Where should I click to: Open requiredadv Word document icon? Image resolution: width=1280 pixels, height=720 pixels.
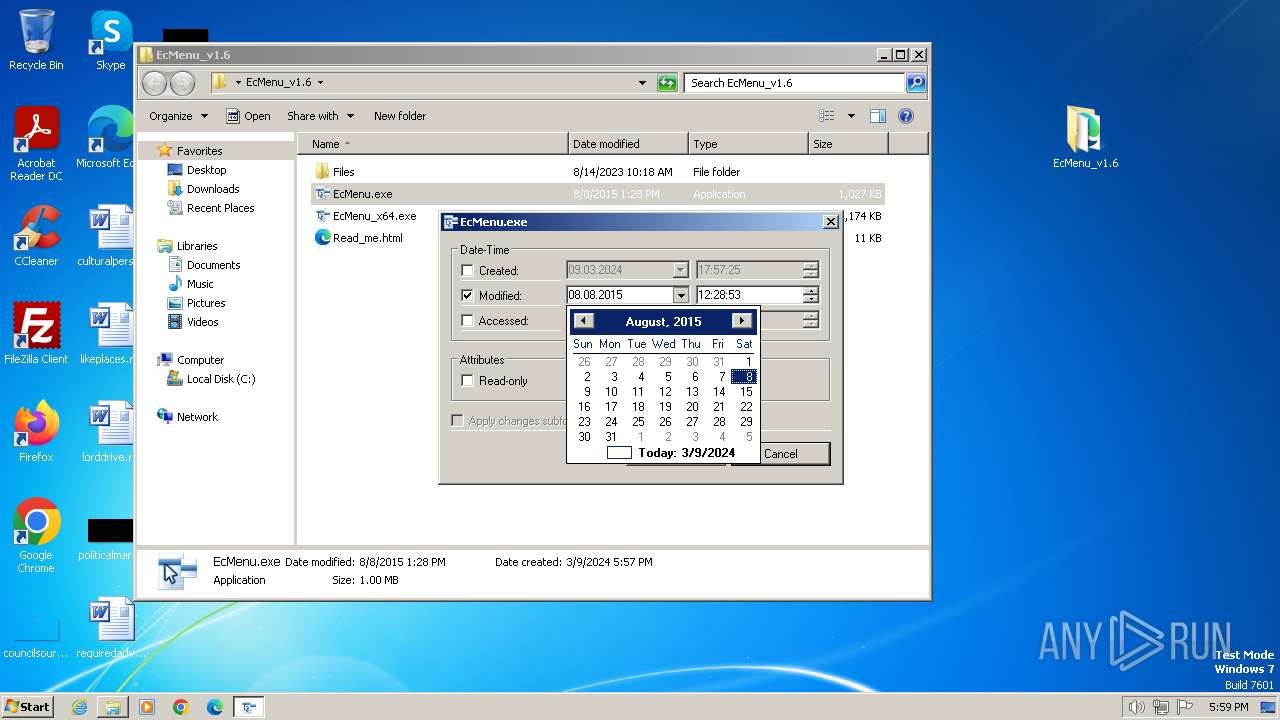(x=110, y=627)
